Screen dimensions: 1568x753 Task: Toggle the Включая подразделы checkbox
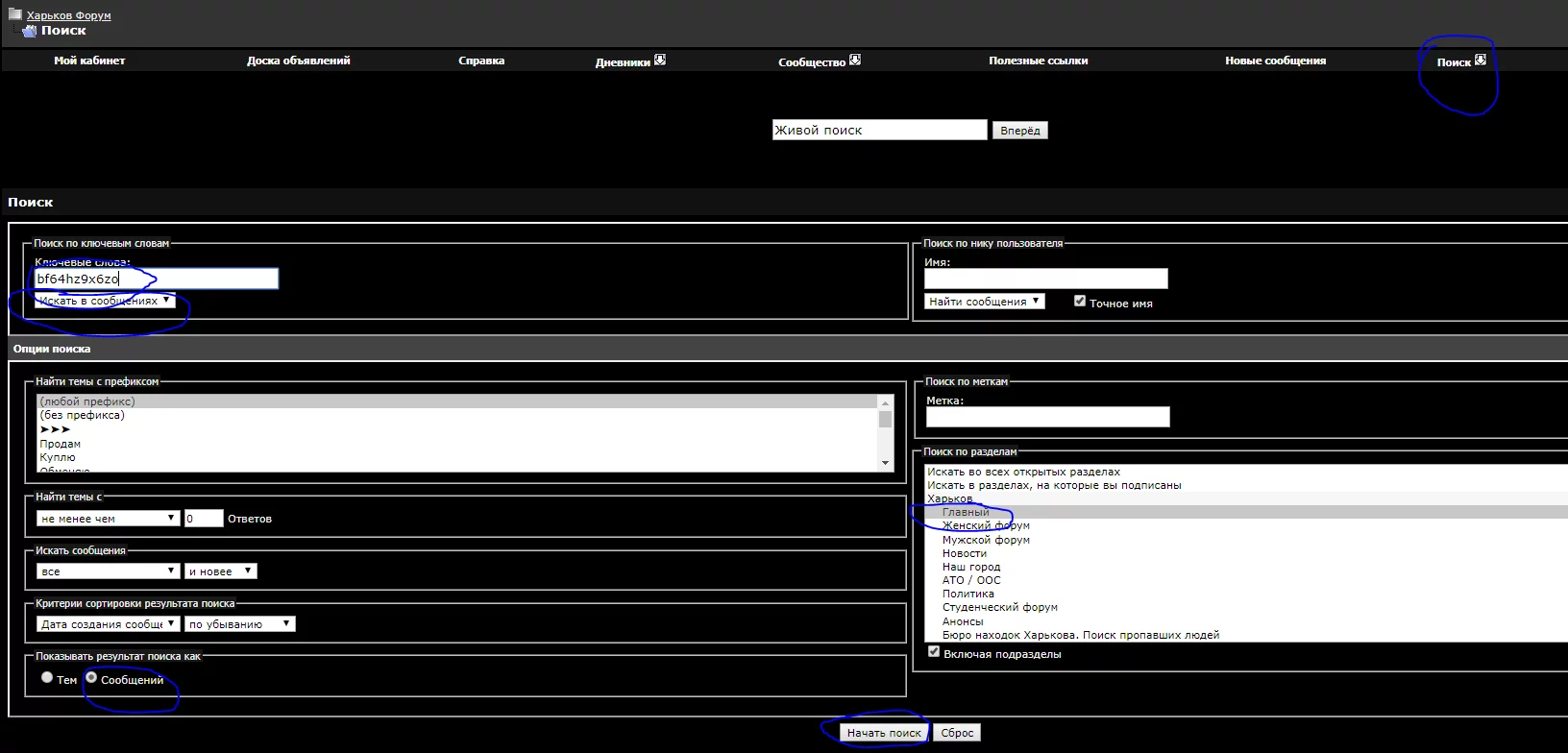(x=934, y=652)
